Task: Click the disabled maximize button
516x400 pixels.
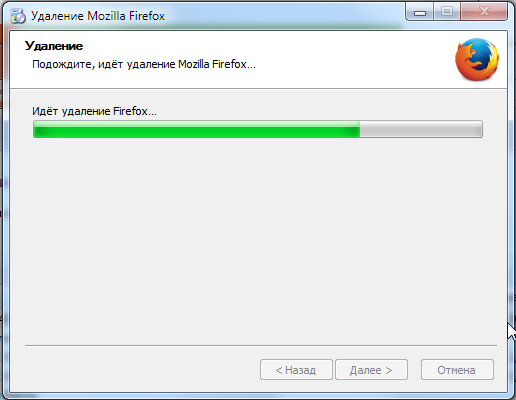Action: (447, 12)
